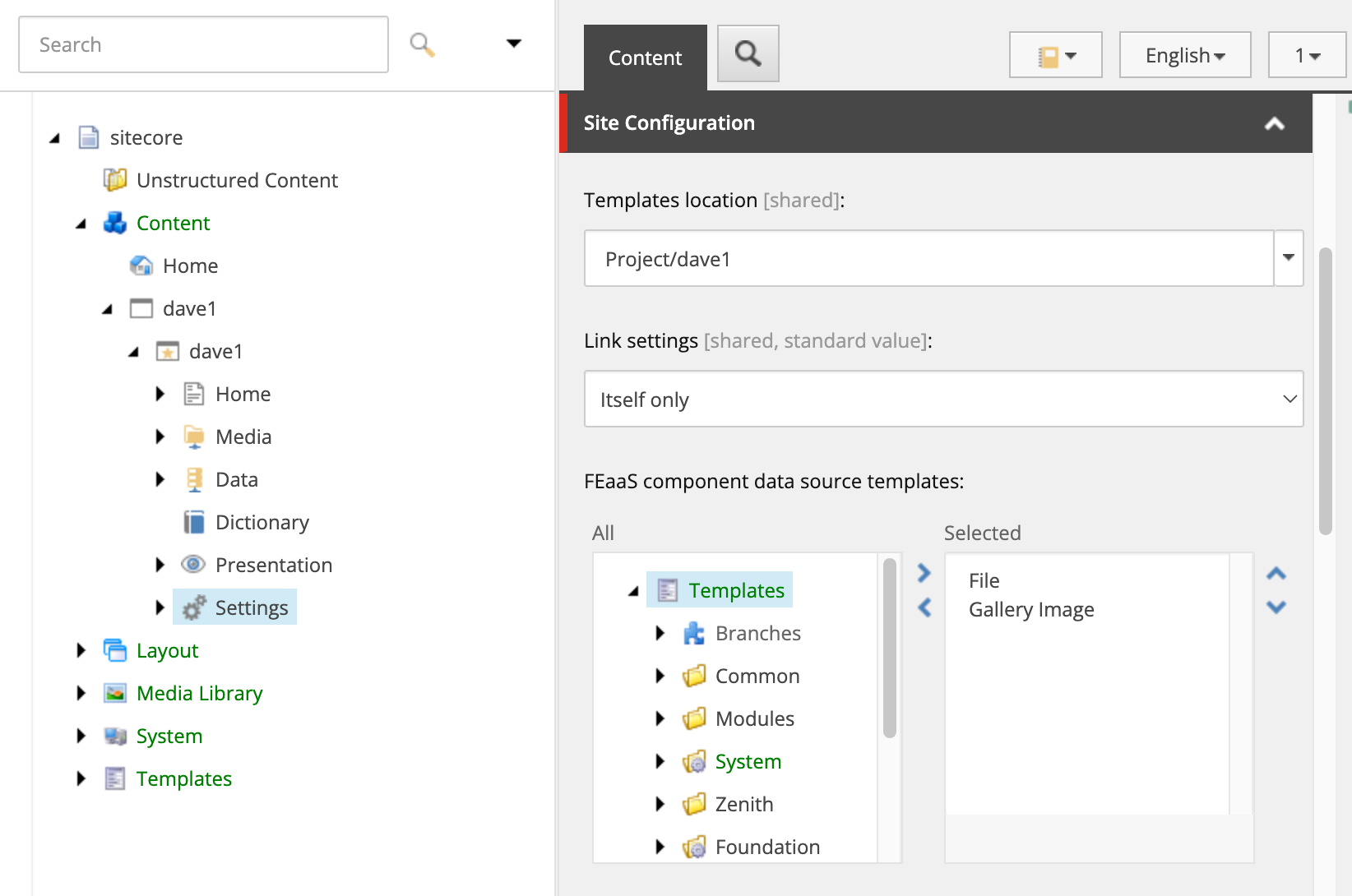Click the System computer icon in the content tree
The height and width of the screenshot is (896, 1352).
(115, 736)
